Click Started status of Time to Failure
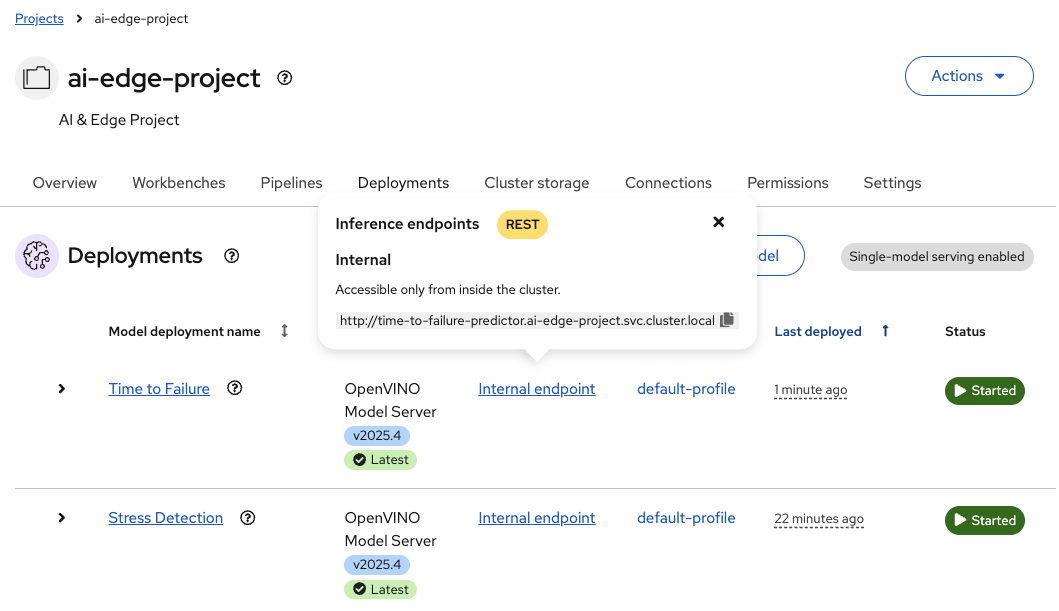1059x611 pixels. coord(984,391)
